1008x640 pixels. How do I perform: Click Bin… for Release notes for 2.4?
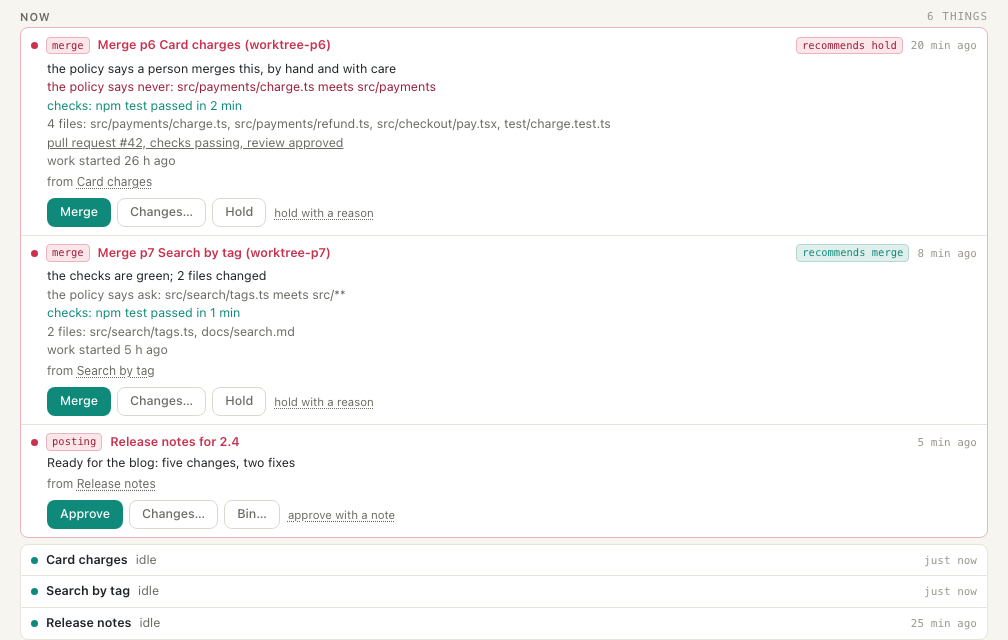252,514
